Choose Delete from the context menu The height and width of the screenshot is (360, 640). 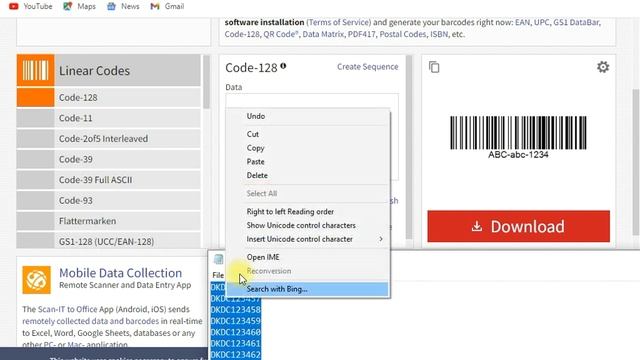point(308,176)
